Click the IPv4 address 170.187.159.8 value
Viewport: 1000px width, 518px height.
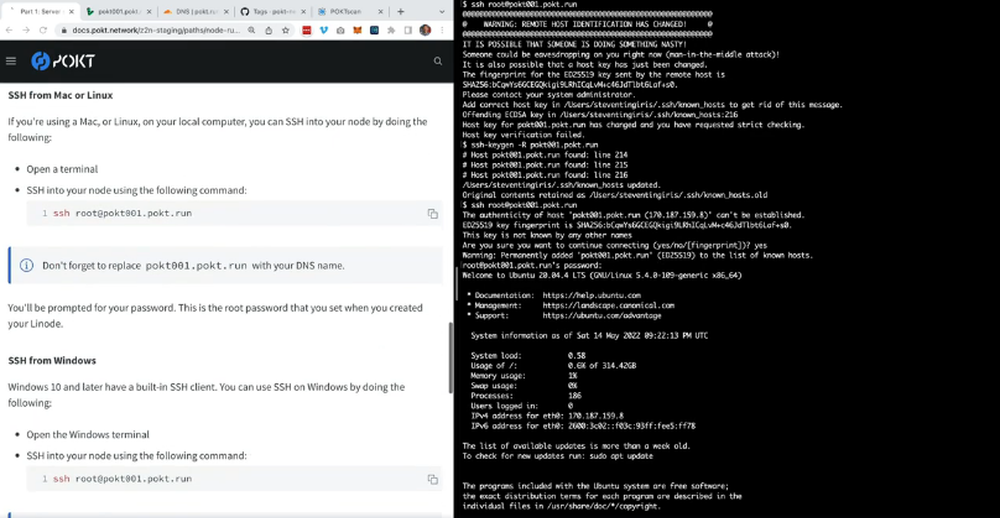[x=596, y=415]
